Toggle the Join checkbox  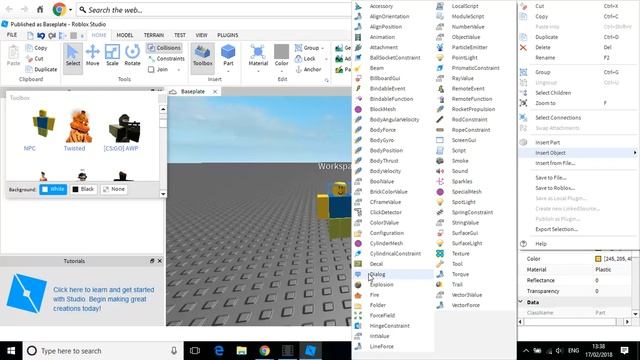151,69
